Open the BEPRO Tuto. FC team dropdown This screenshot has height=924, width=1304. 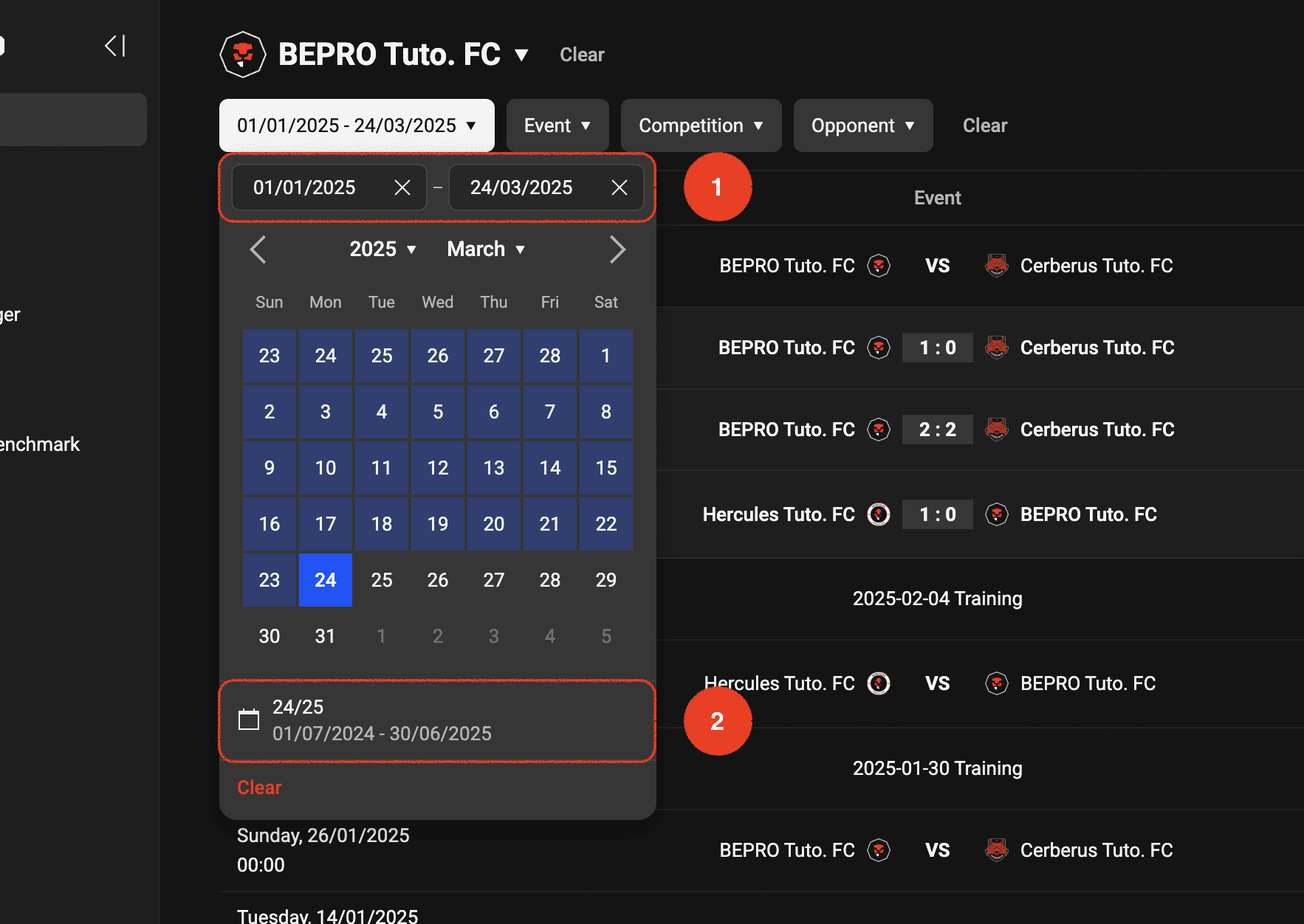click(x=521, y=55)
